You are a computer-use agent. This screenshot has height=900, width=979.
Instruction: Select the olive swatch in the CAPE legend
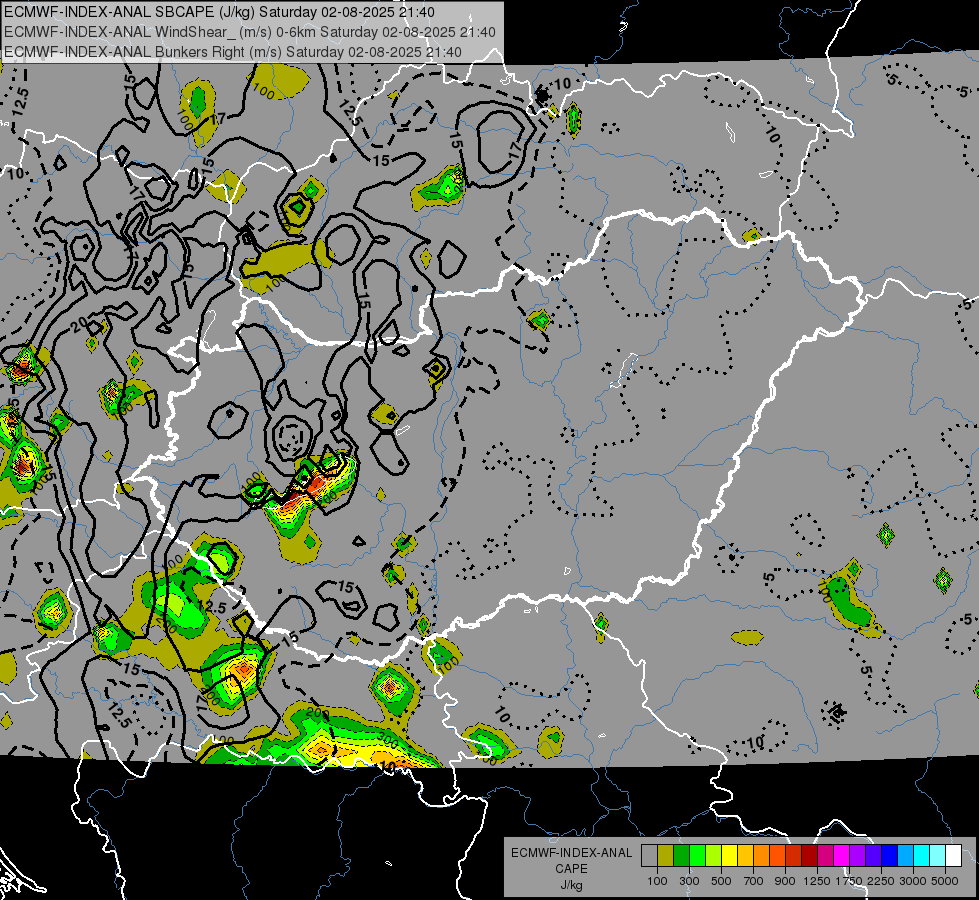coord(665,856)
